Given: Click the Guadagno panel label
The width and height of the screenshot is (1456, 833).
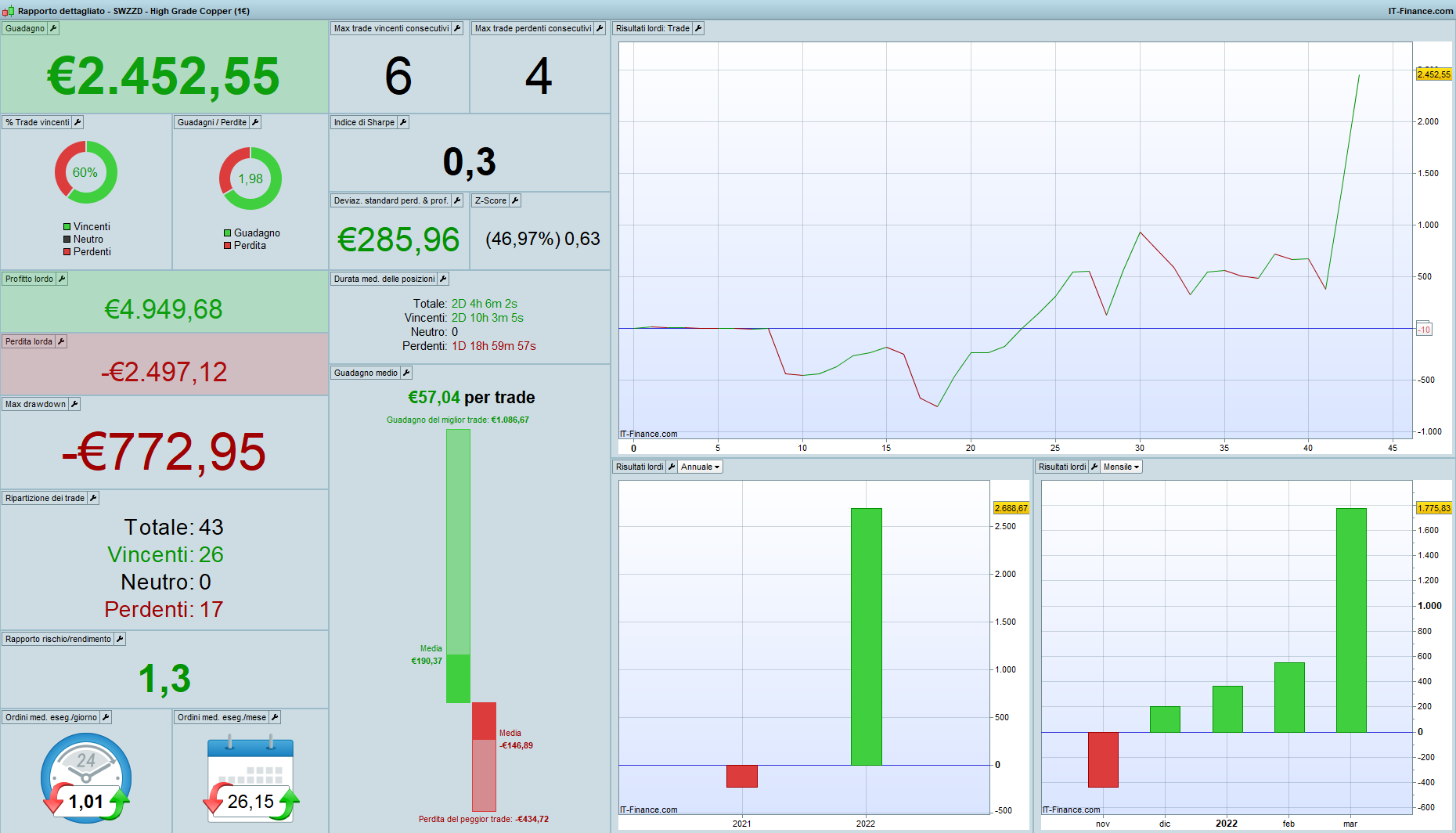Looking at the screenshot, I should pos(24,28).
